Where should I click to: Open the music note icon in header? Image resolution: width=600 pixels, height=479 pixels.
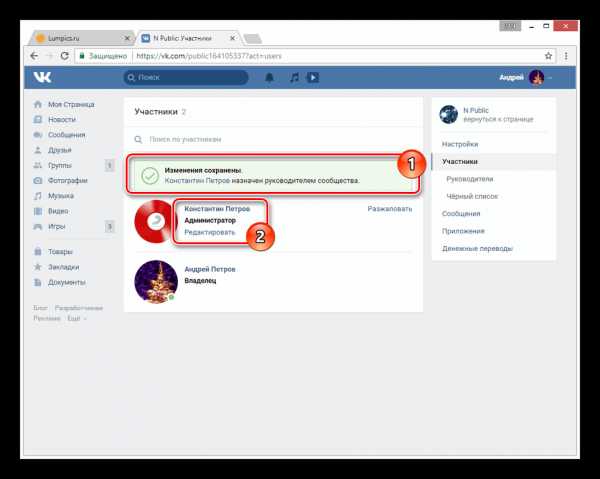[294, 78]
